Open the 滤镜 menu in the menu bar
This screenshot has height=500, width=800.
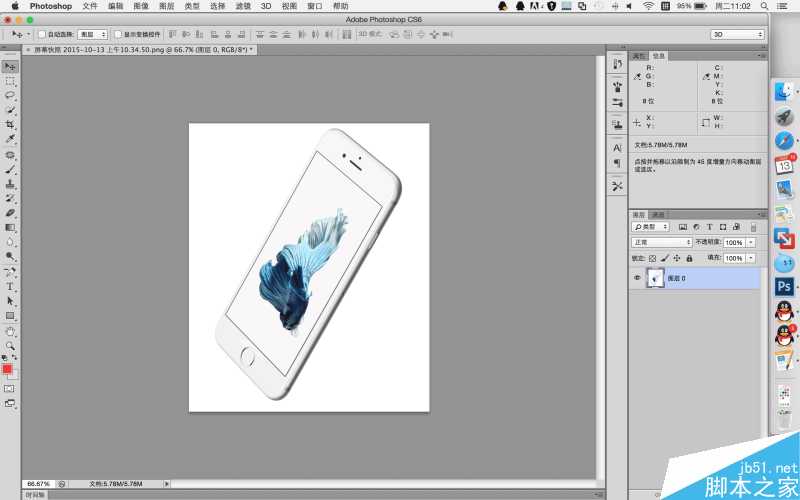pos(243,6)
